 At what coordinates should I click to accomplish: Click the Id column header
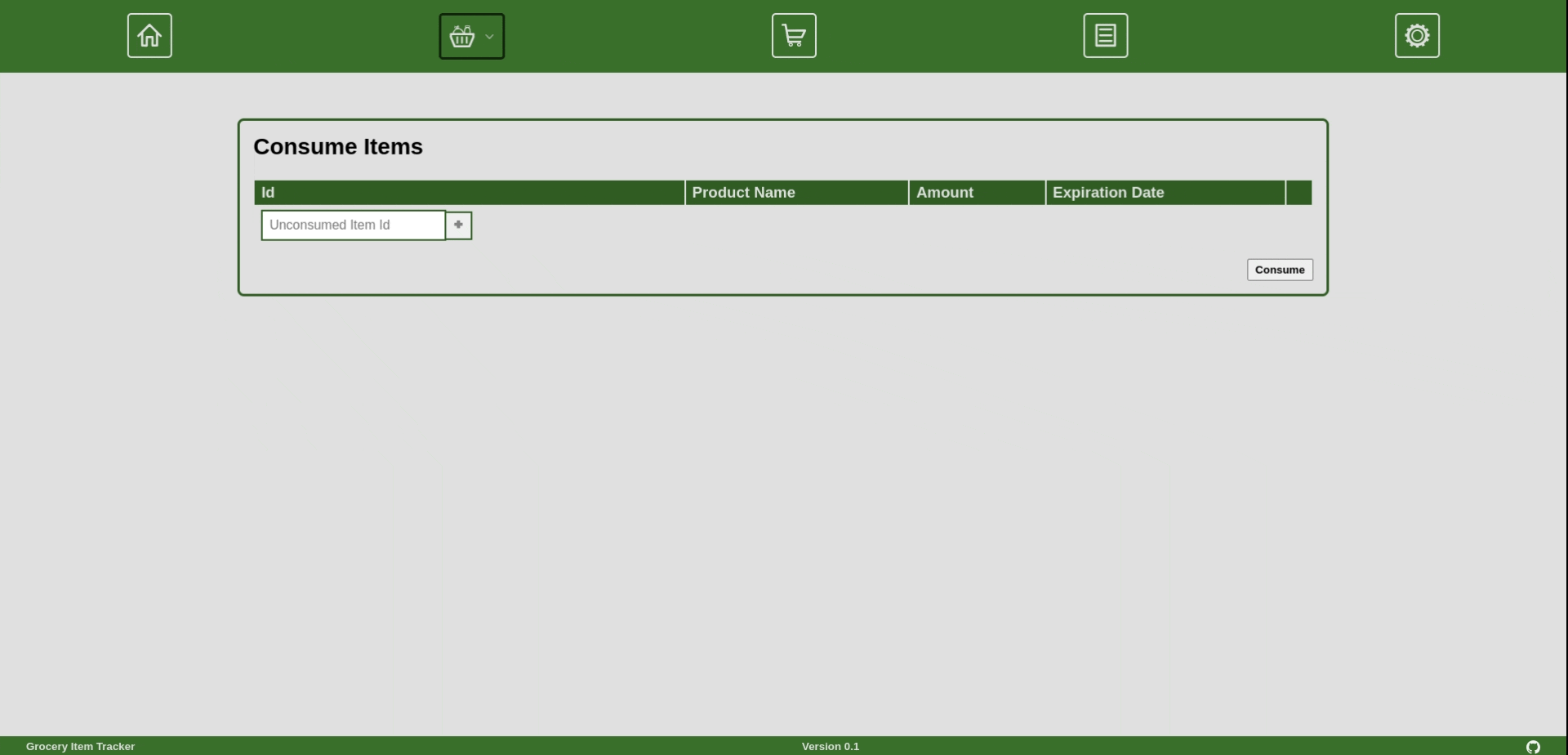tap(470, 193)
